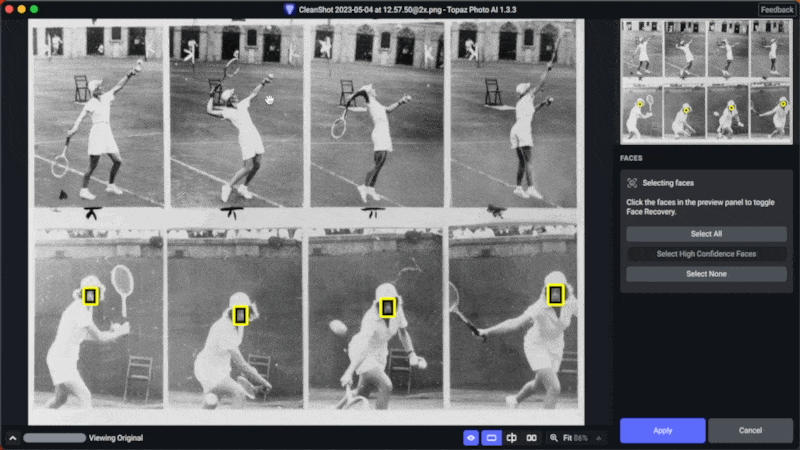Screen dimensions: 800x450
Task: Switch to single view mode icon
Action: [x=491, y=438]
